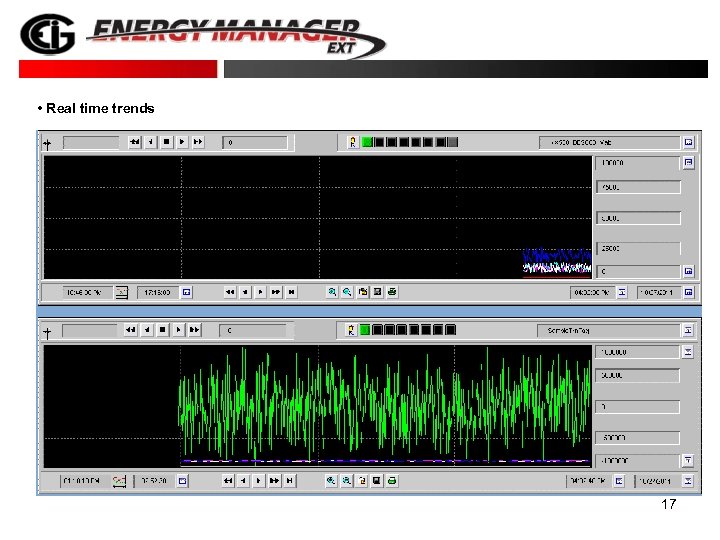The height and width of the screenshot is (540, 720).
Task: Open the pen selector icon in the bottom trend
Action: pos(351,330)
